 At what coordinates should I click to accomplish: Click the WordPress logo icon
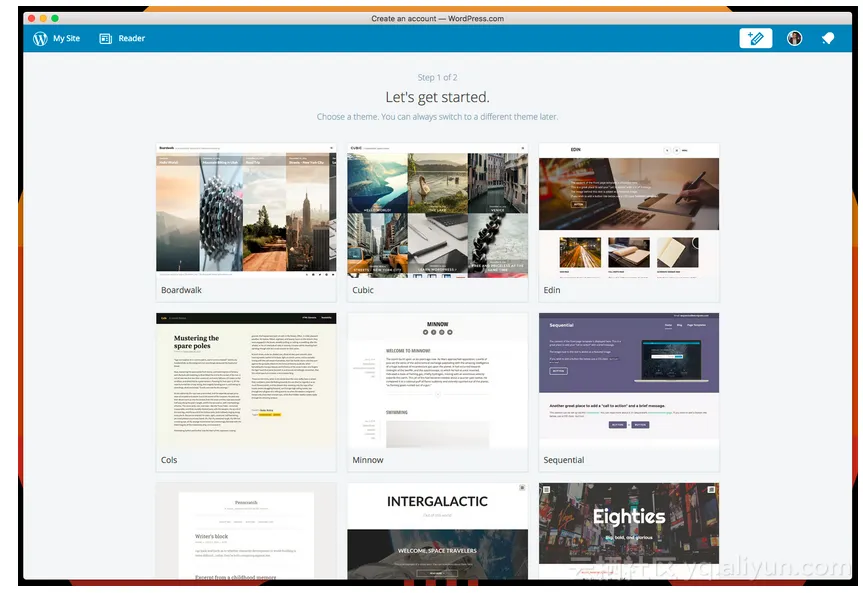(x=40, y=39)
